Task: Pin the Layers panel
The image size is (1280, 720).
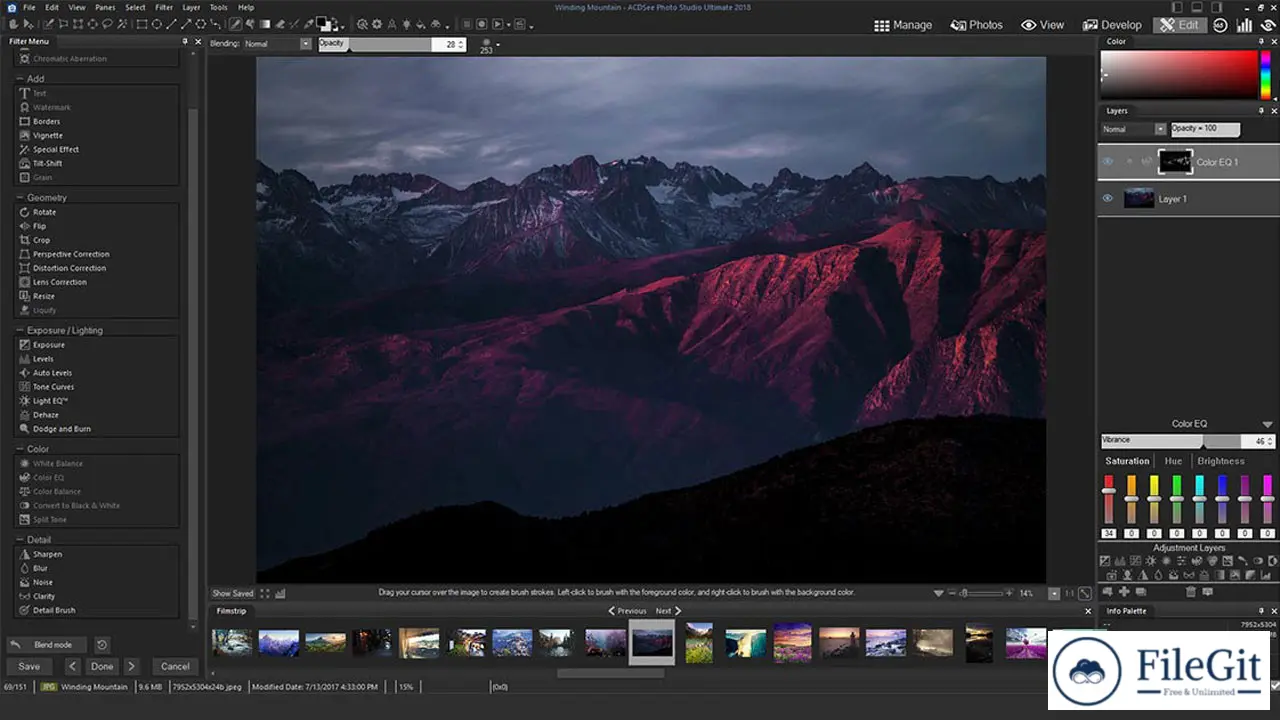Action: click(1261, 111)
